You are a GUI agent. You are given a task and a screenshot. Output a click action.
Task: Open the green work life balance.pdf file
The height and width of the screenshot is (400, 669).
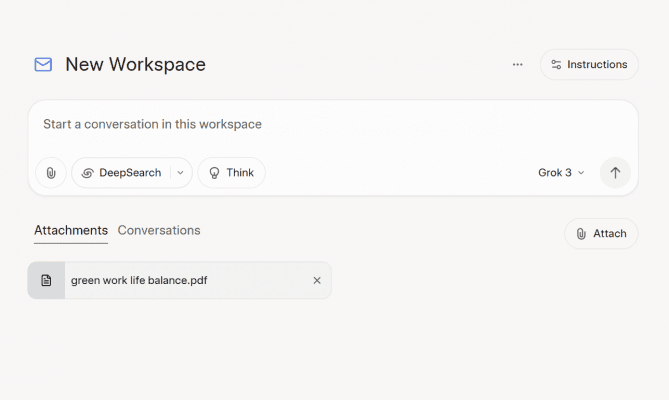(139, 281)
